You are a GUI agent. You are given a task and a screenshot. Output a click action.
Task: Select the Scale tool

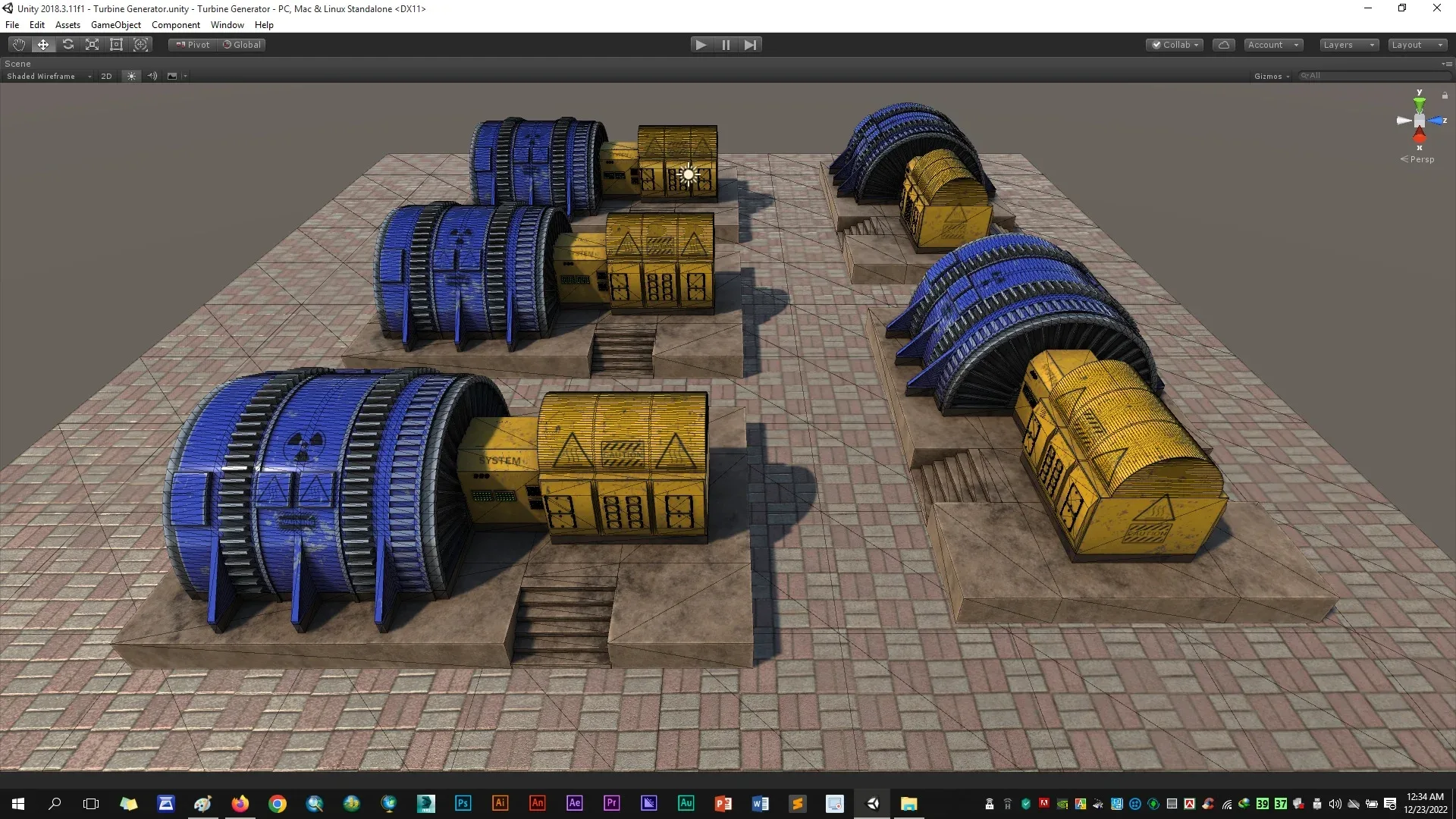click(92, 45)
